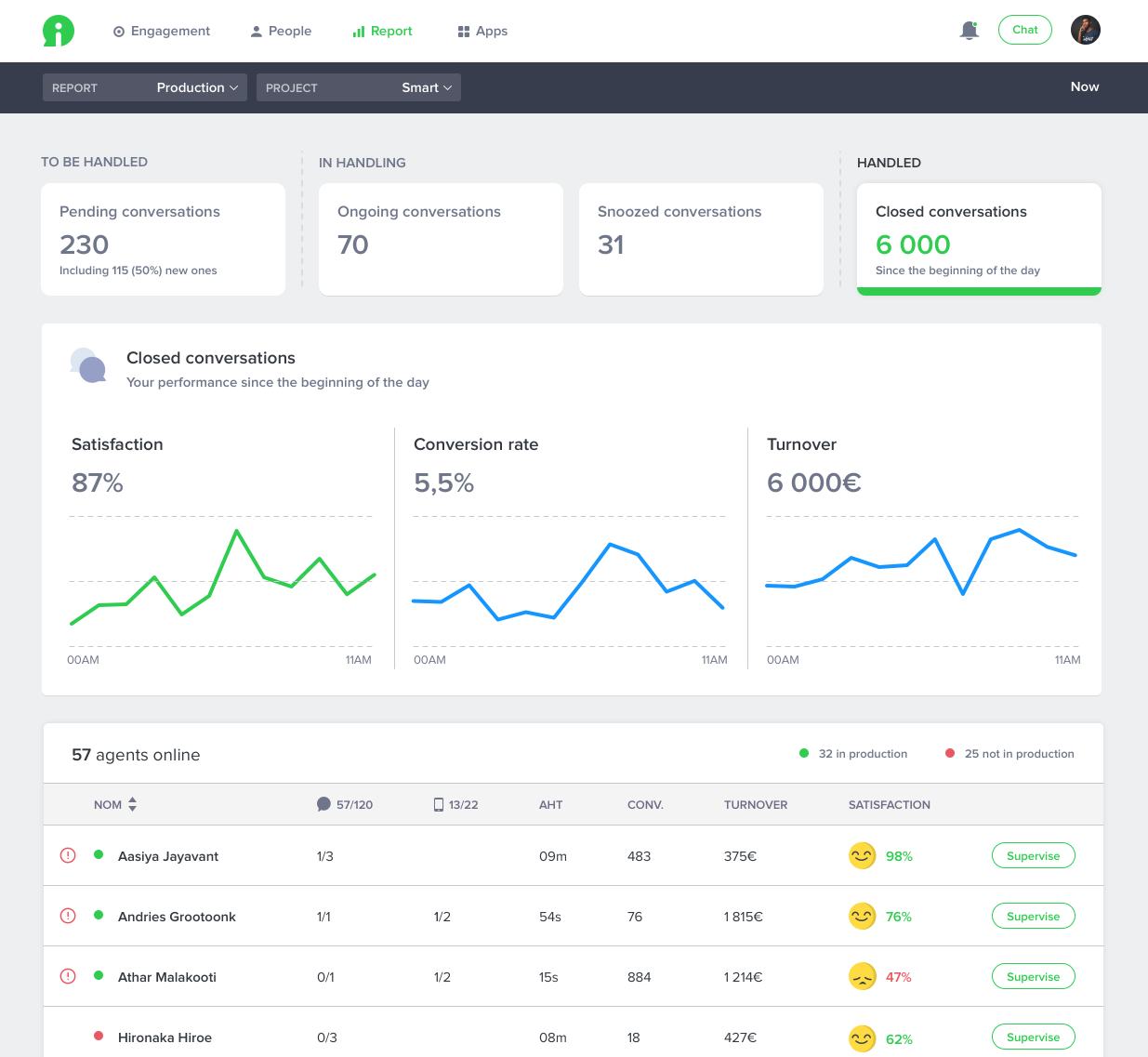Click the mobile phone column icon 13/22
This screenshot has height=1057, width=1148.
coord(439,804)
